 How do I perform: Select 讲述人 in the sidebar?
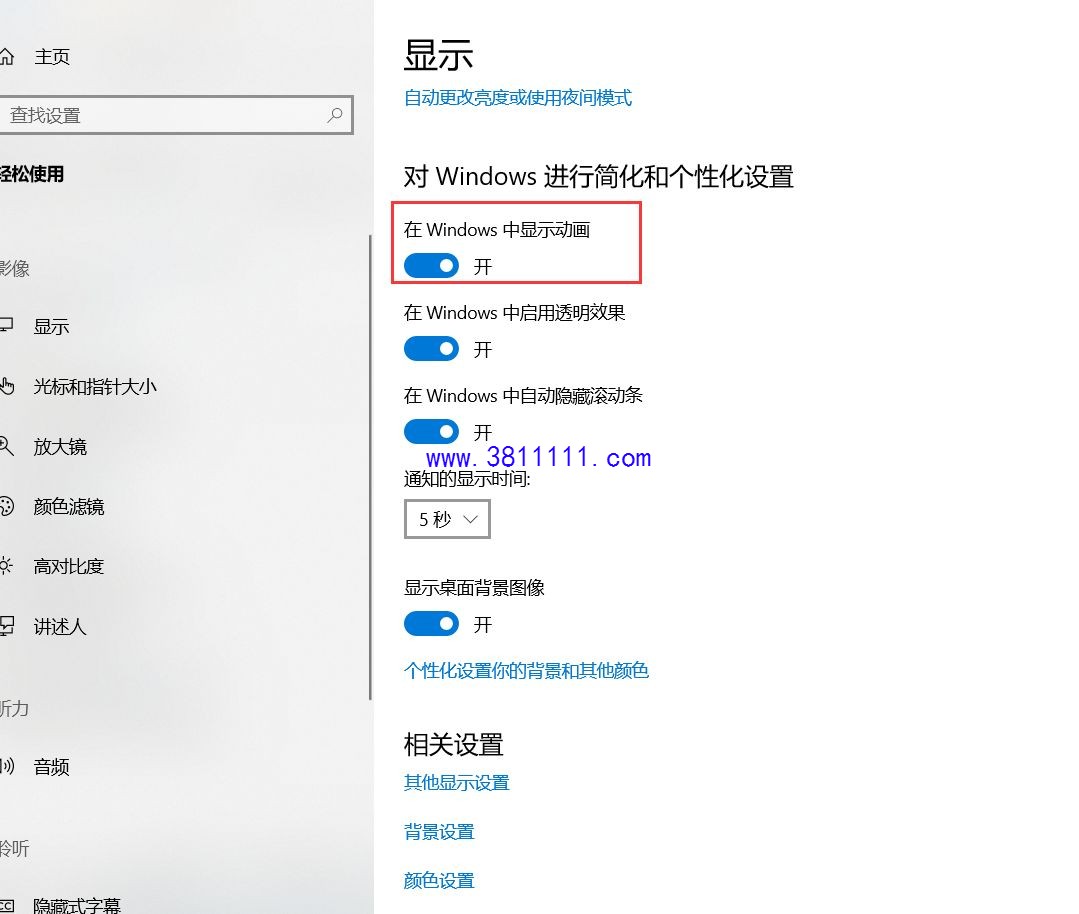pos(60,626)
